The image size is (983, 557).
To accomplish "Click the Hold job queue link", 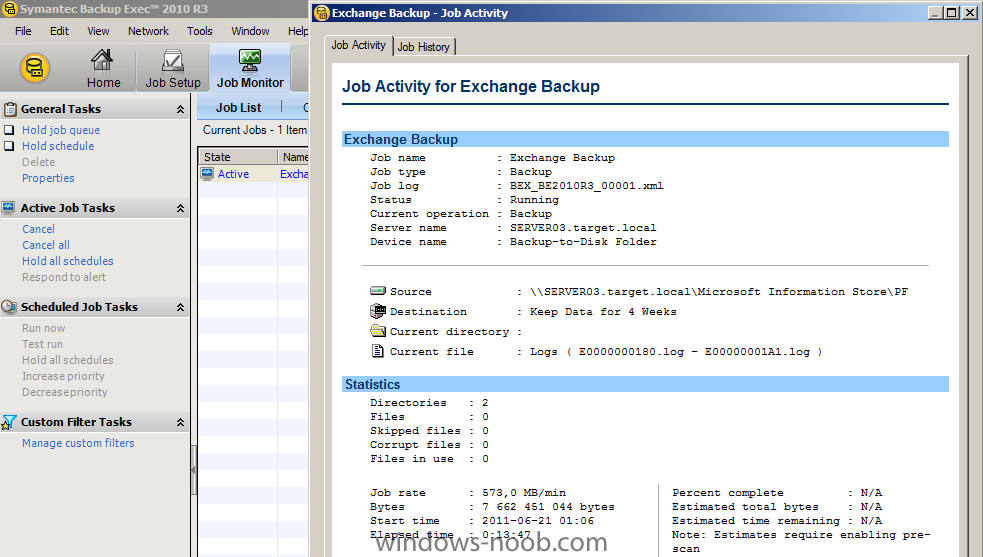I will coord(61,130).
